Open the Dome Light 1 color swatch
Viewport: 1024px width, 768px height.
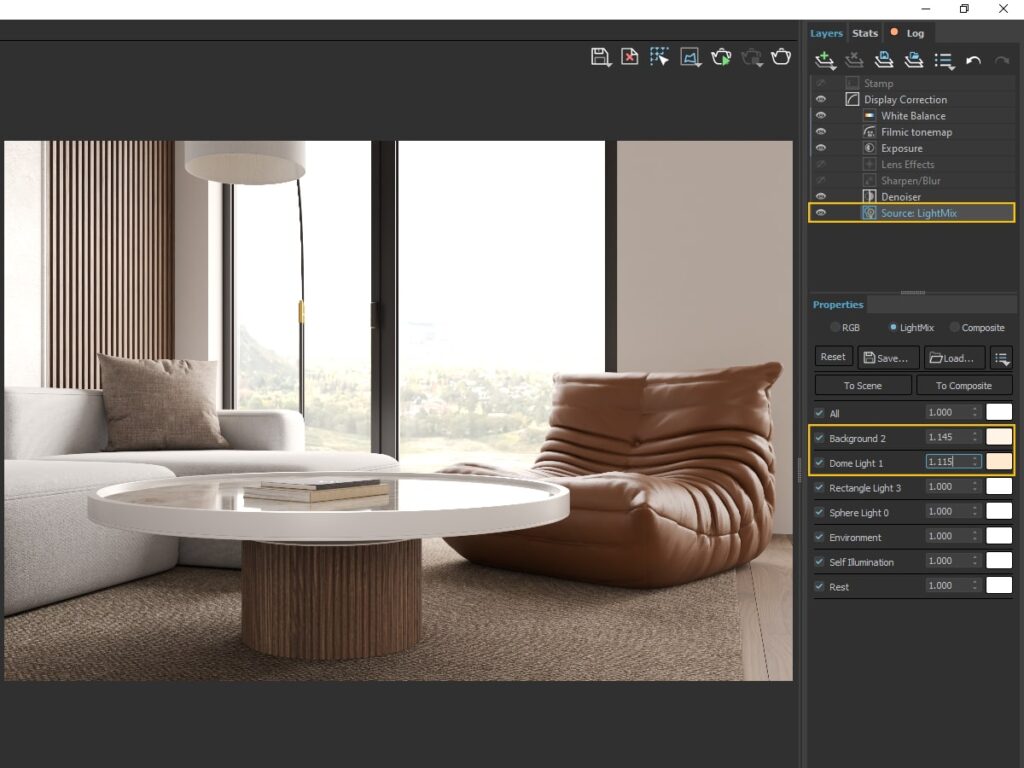[x=999, y=462]
